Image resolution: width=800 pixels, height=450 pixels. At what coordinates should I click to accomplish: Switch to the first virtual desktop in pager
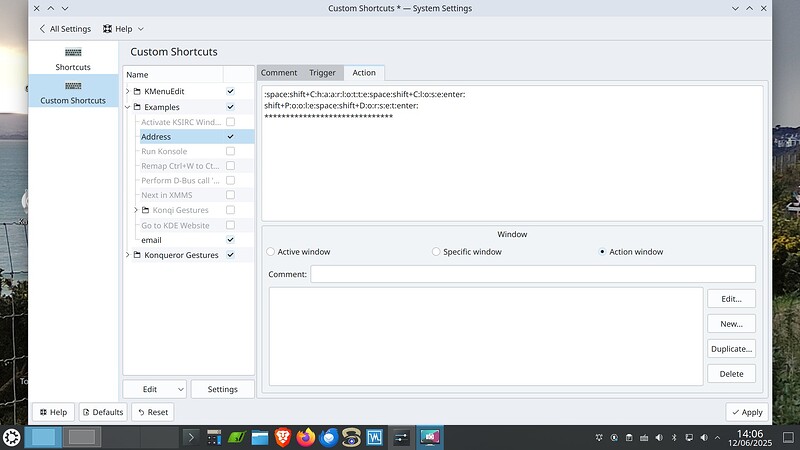[43, 437]
